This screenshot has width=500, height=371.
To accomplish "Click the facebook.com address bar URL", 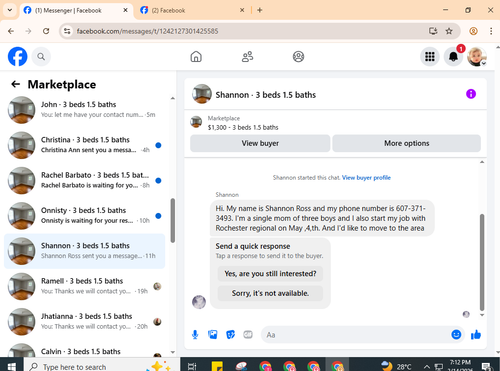I will [147, 31].
